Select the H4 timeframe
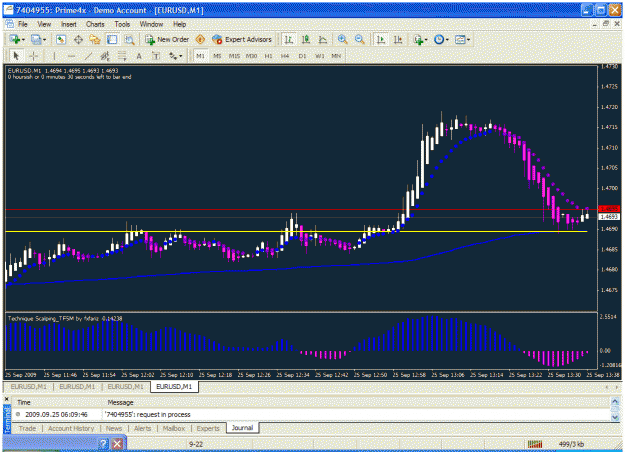Viewport: 625px width, 452px height. point(285,56)
